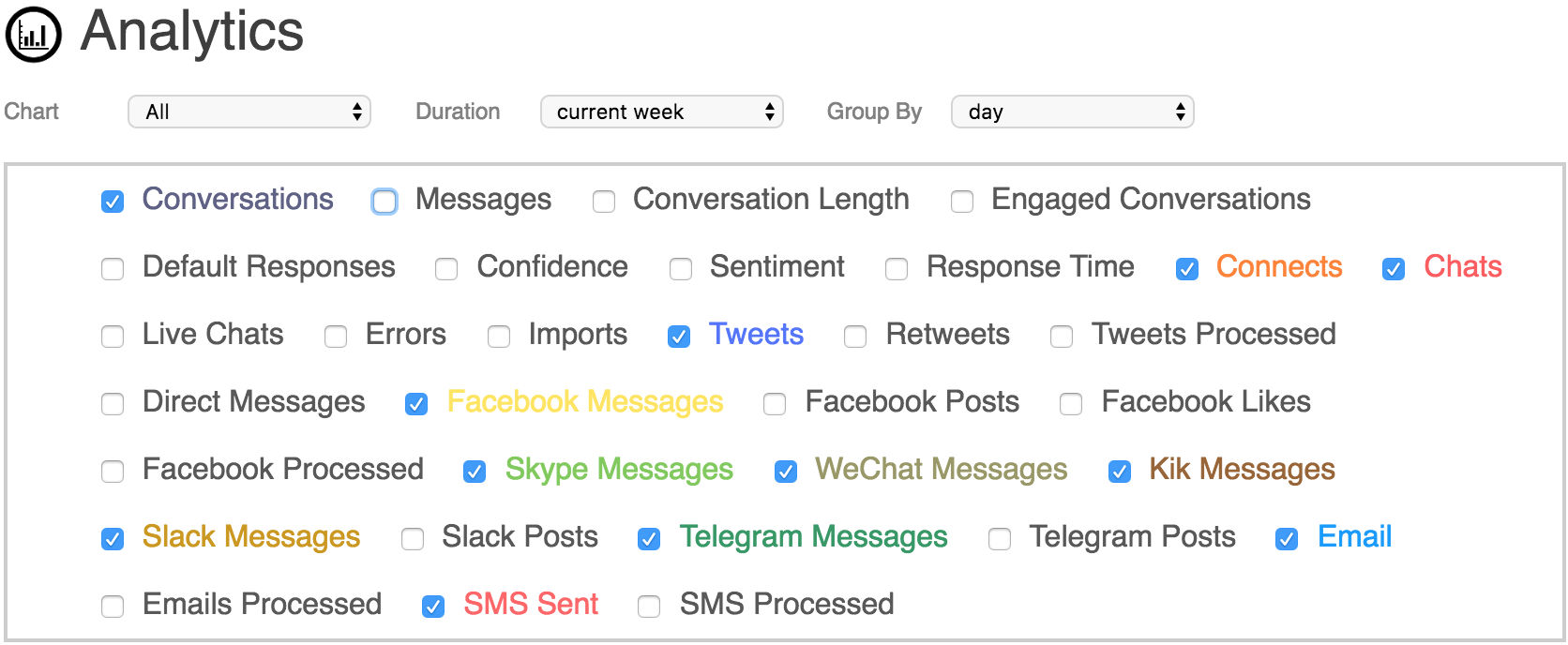
Task: Check the Engaged Conversations box
Action: click(962, 202)
